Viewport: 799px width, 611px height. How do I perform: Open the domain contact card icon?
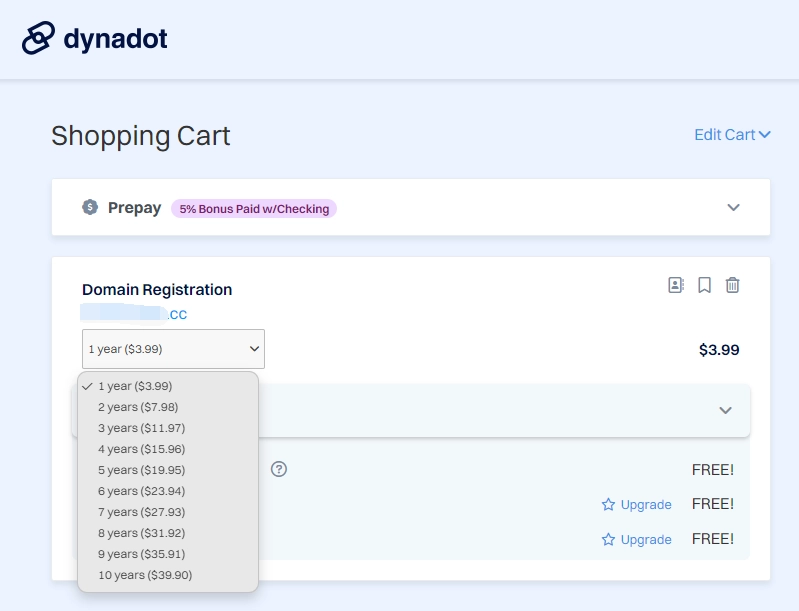coord(676,285)
